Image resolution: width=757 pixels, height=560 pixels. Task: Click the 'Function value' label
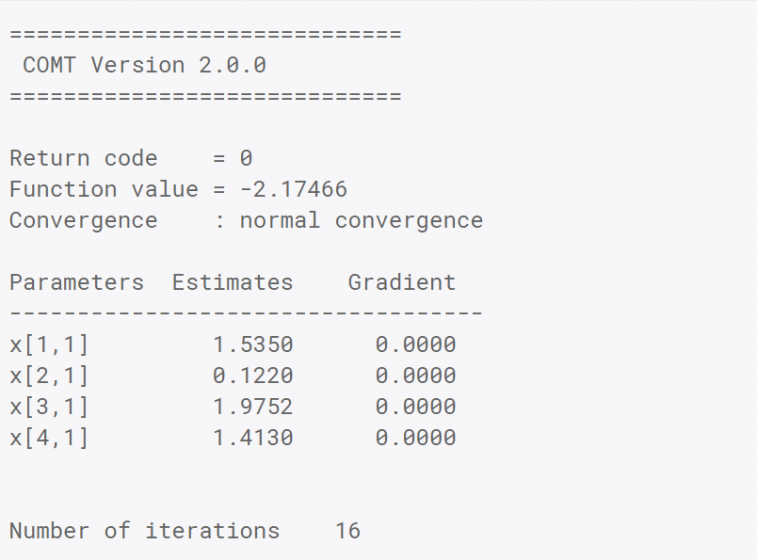(x=104, y=189)
